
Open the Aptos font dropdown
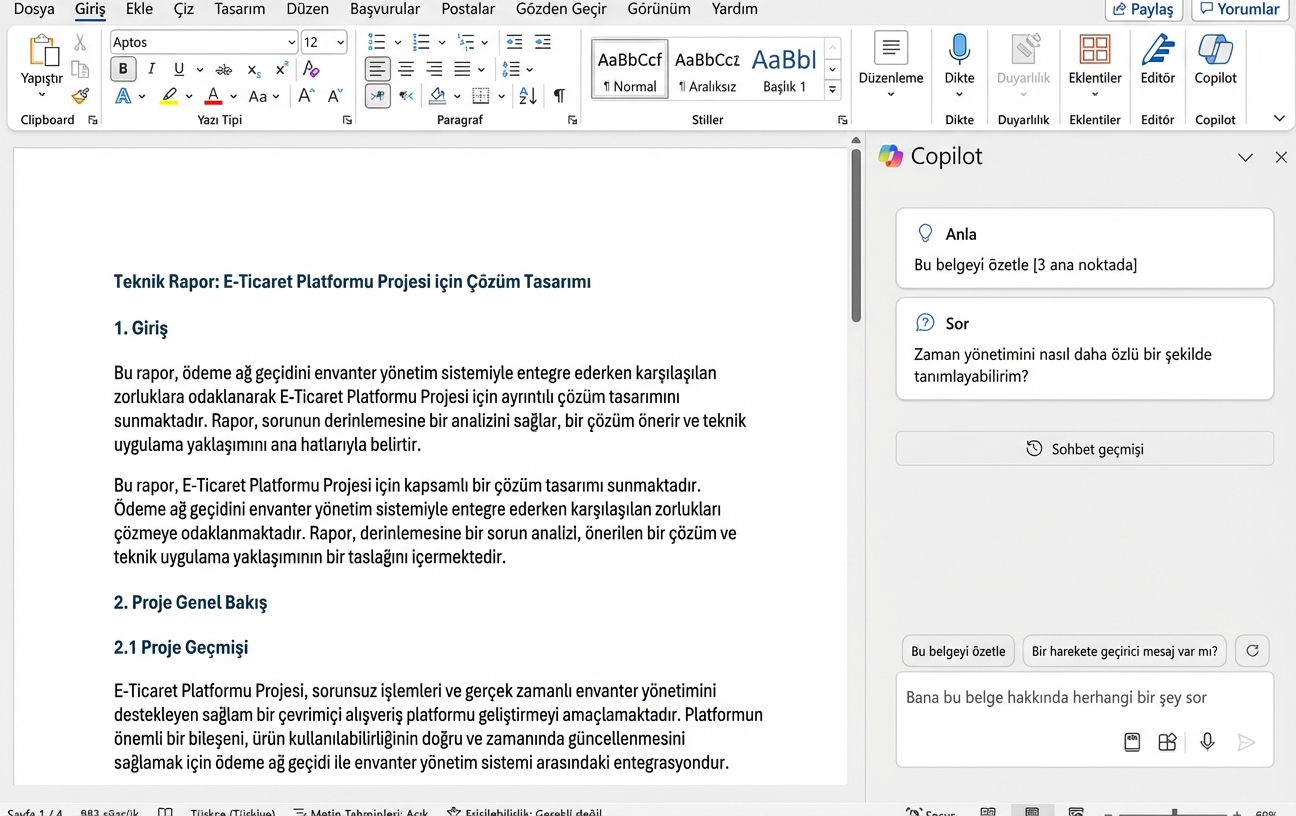292,42
